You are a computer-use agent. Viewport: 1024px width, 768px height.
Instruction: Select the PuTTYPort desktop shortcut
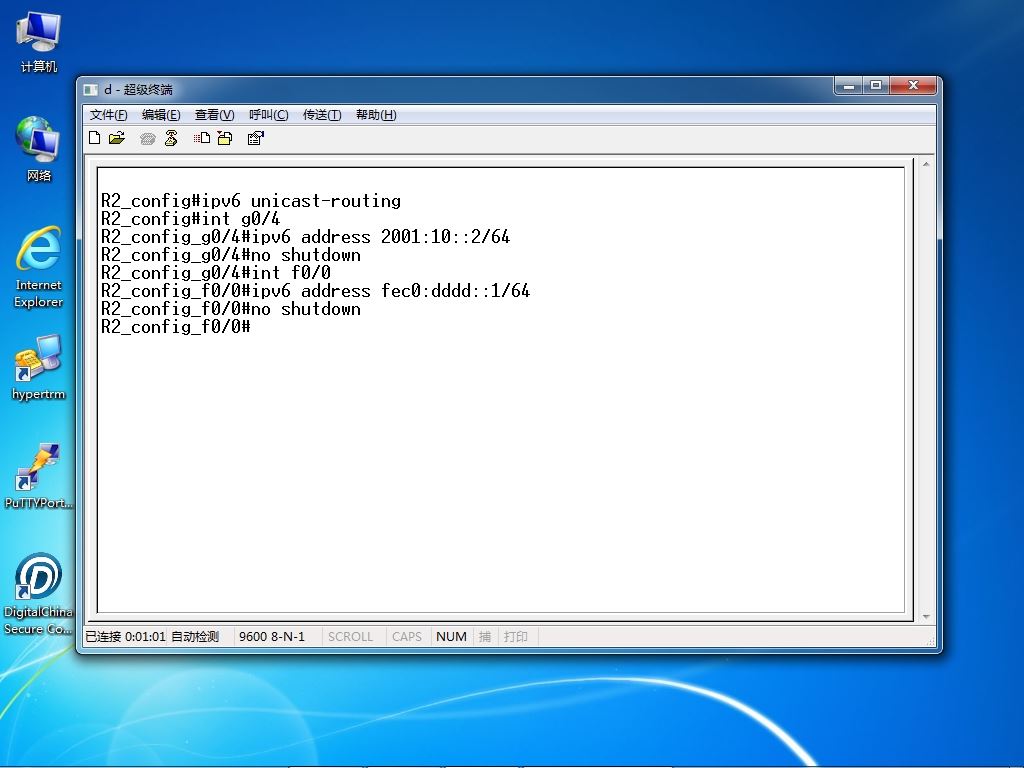click(39, 475)
